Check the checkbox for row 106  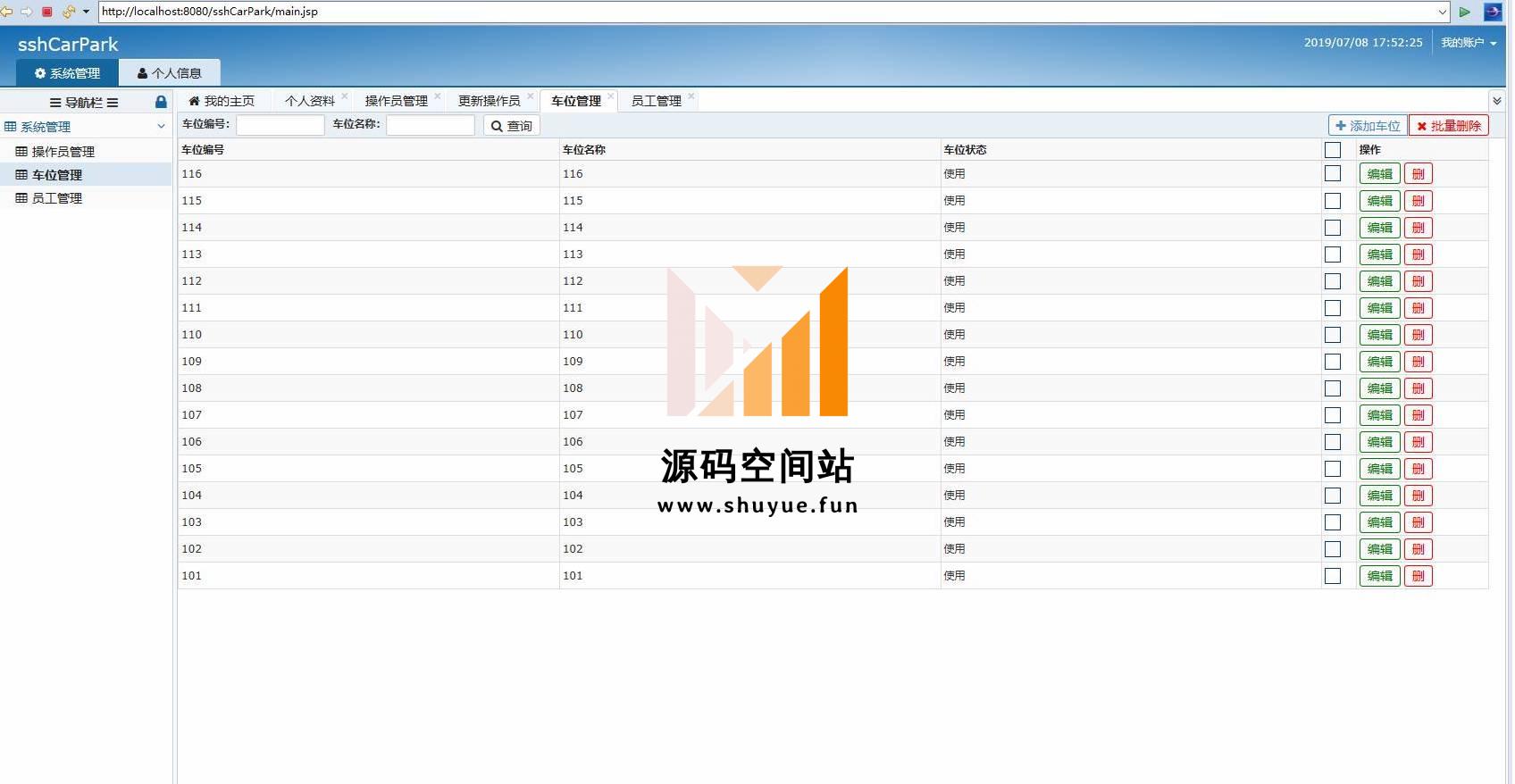pyautogui.click(x=1333, y=442)
